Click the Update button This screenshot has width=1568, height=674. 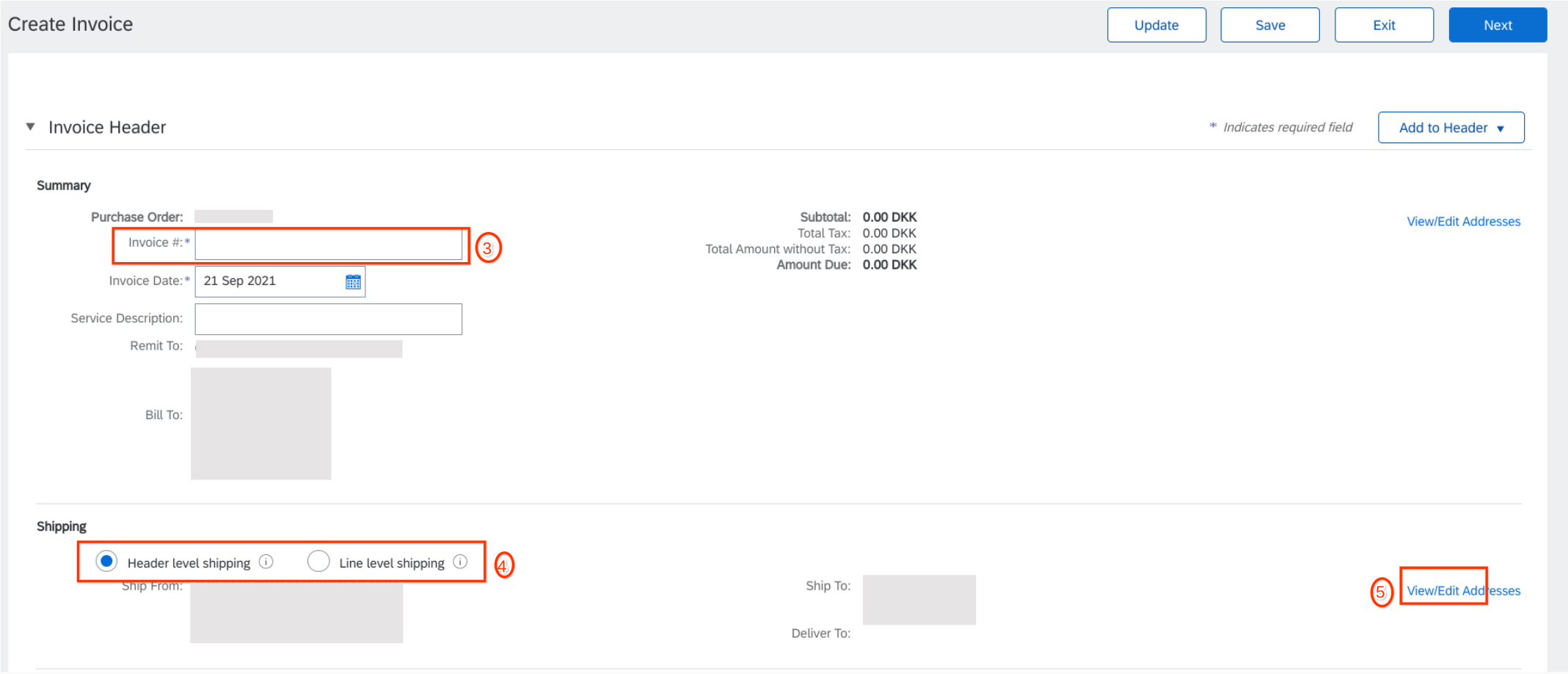coord(1156,24)
